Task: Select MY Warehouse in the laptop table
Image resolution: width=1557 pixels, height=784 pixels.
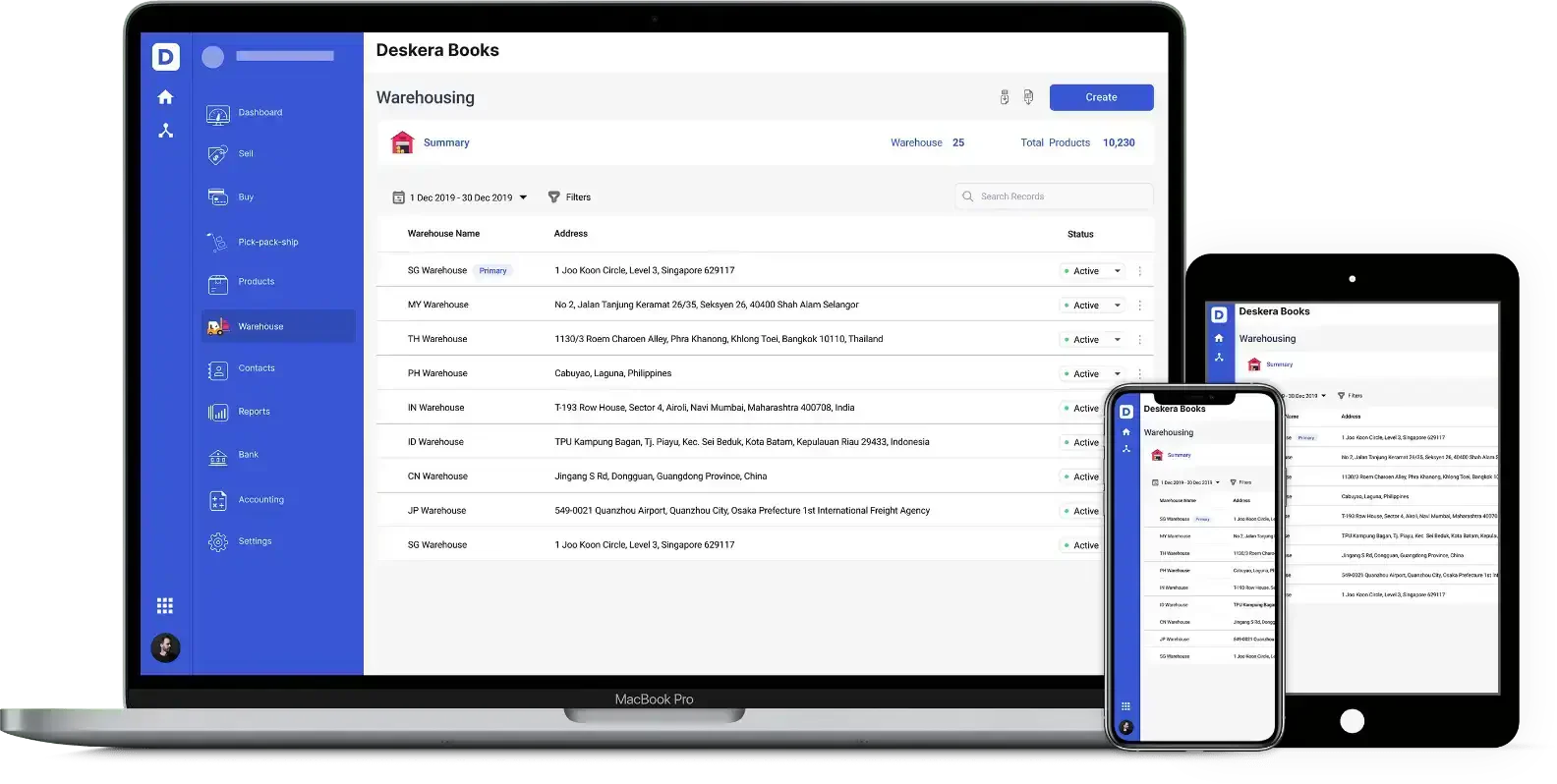Action: (437, 306)
